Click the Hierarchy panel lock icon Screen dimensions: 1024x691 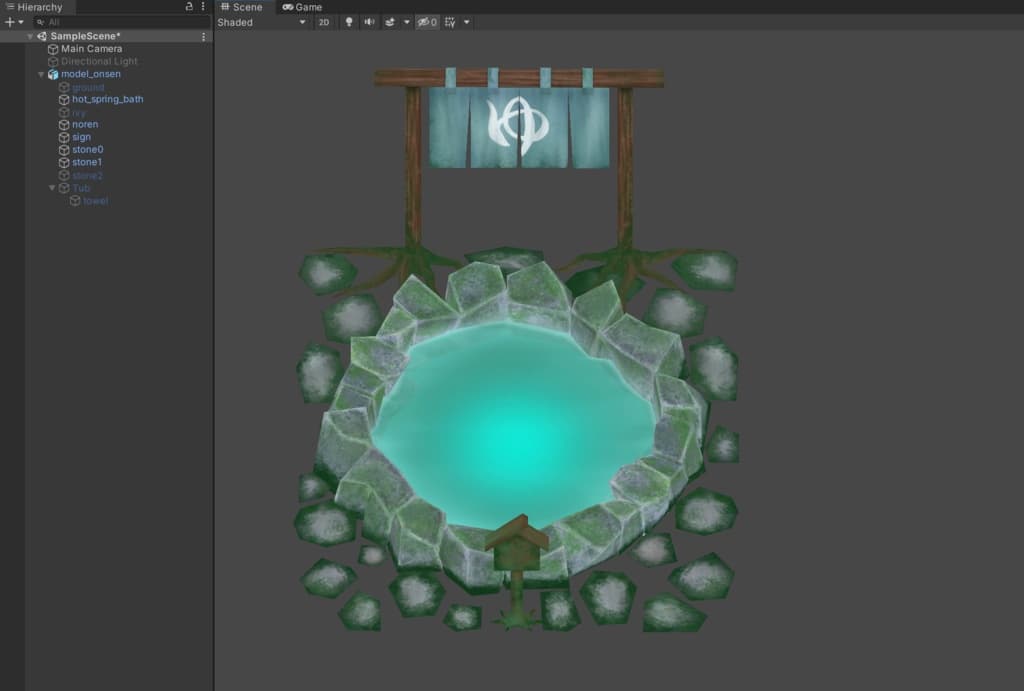[x=190, y=7]
